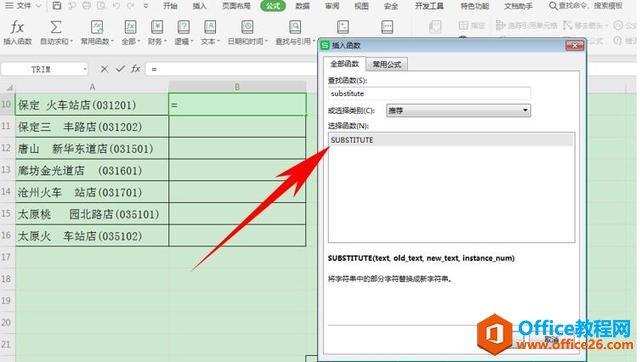This screenshot has height=362, width=640.
Task: Switch to 常用公式 tab in dialog
Action: point(387,64)
